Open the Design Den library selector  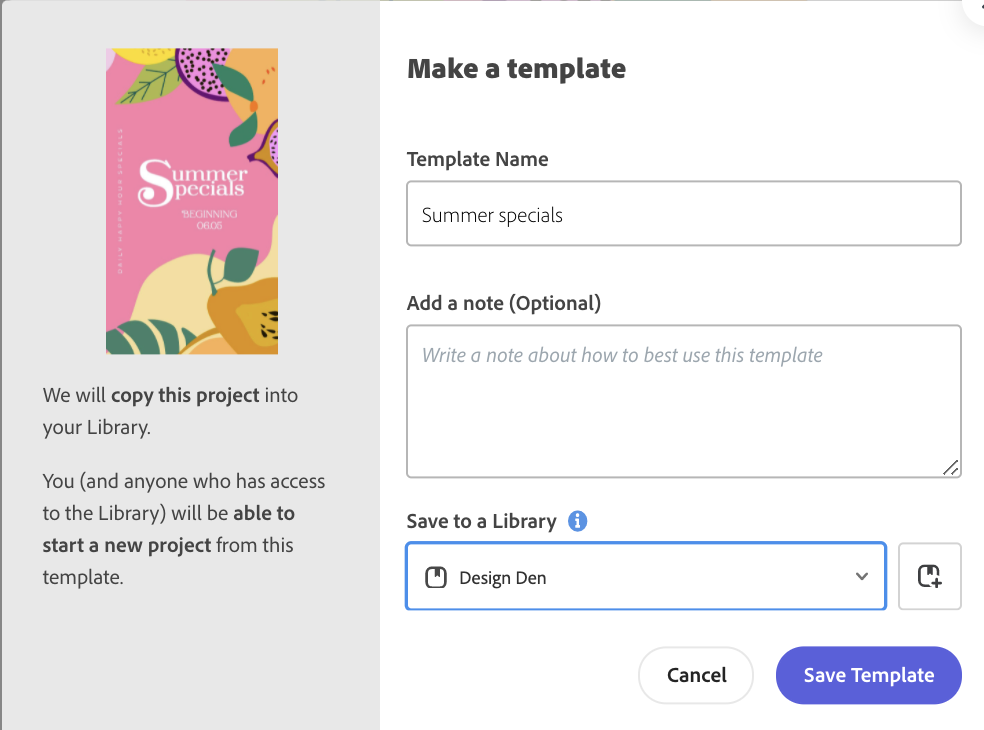pos(645,576)
